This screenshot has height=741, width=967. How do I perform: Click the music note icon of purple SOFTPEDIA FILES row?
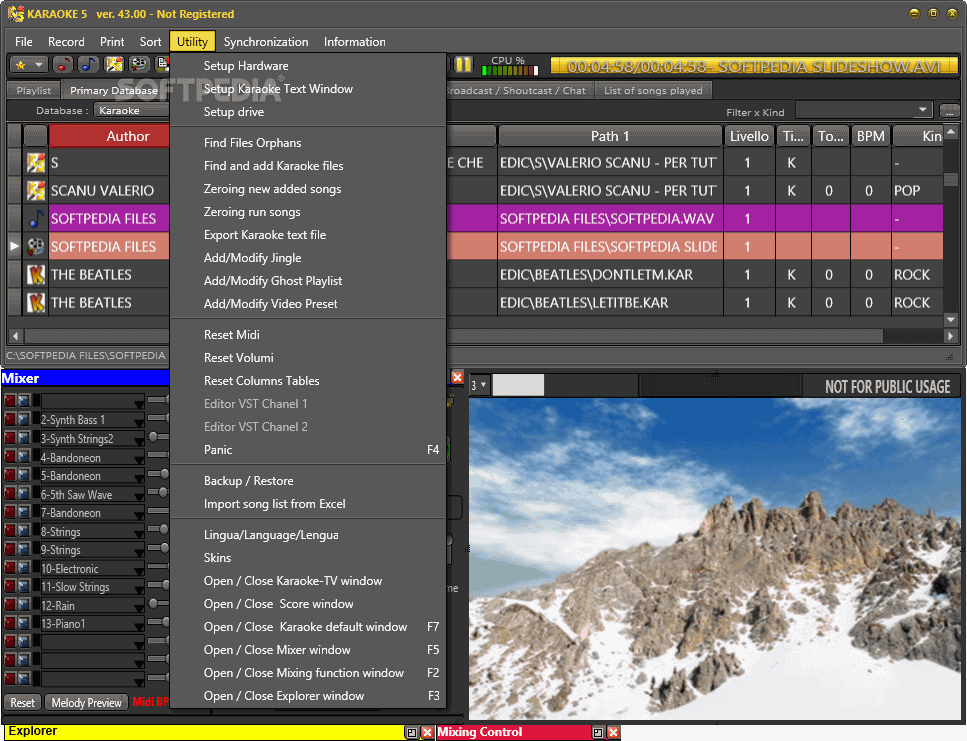[x=36, y=218]
